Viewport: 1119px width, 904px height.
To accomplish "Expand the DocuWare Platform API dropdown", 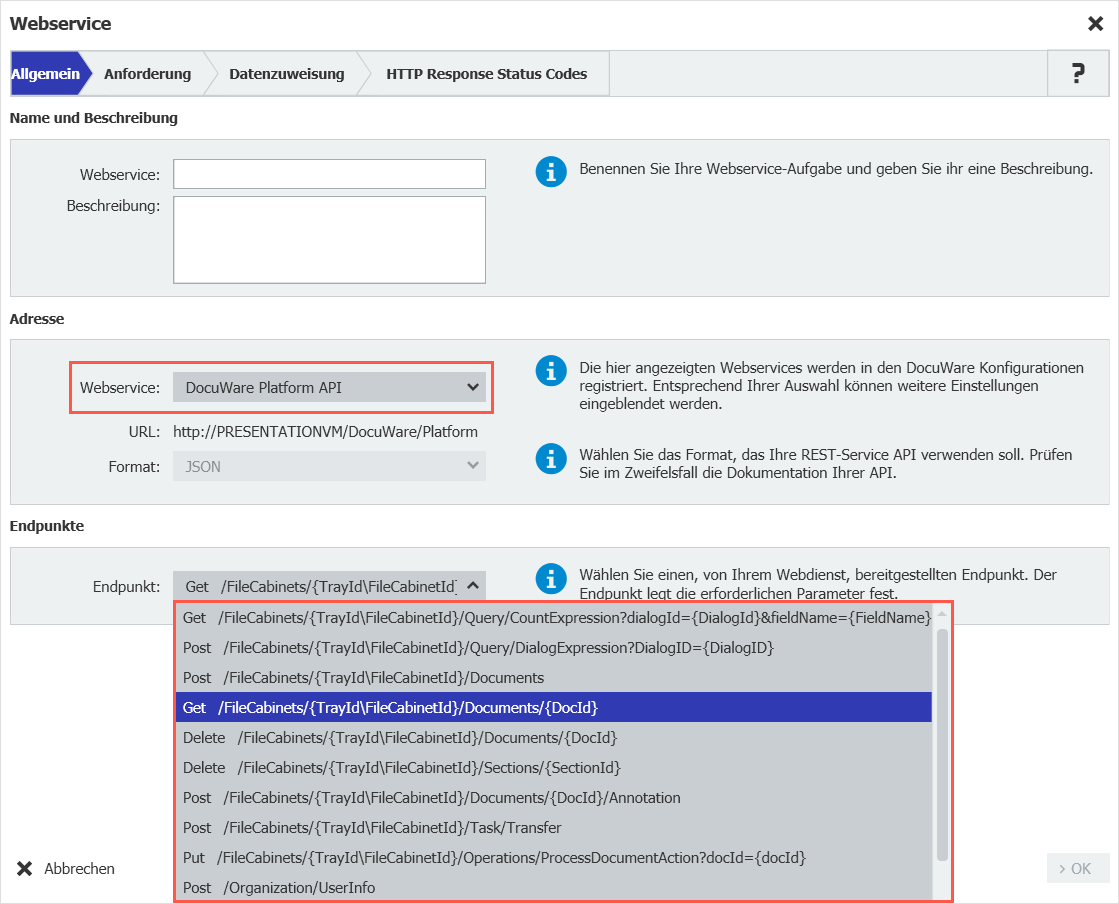I will point(329,388).
